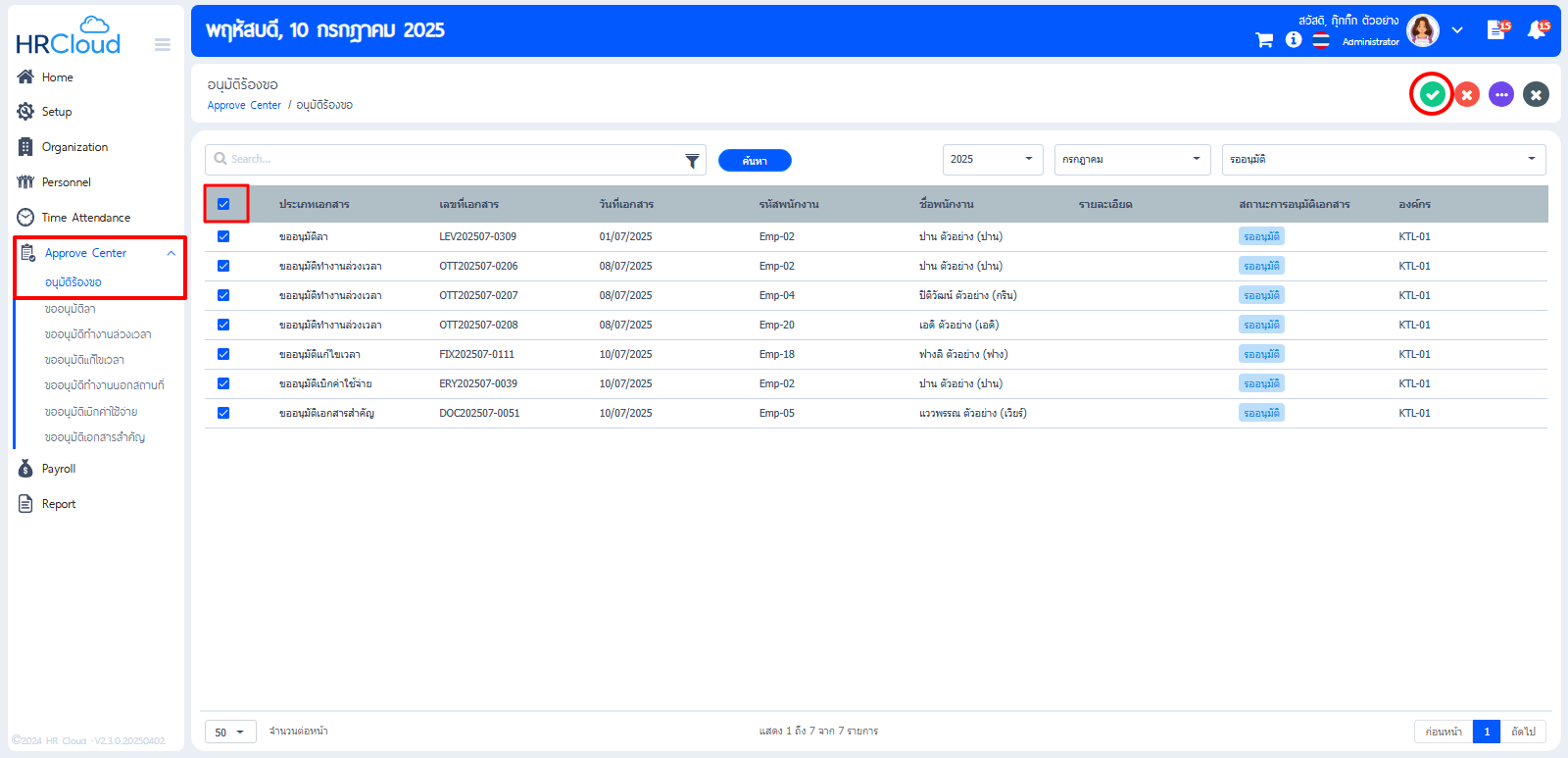Open the 50 rows-per-page dropdown
This screenshot has width=1568, height=758.
[x=229, y=732]
